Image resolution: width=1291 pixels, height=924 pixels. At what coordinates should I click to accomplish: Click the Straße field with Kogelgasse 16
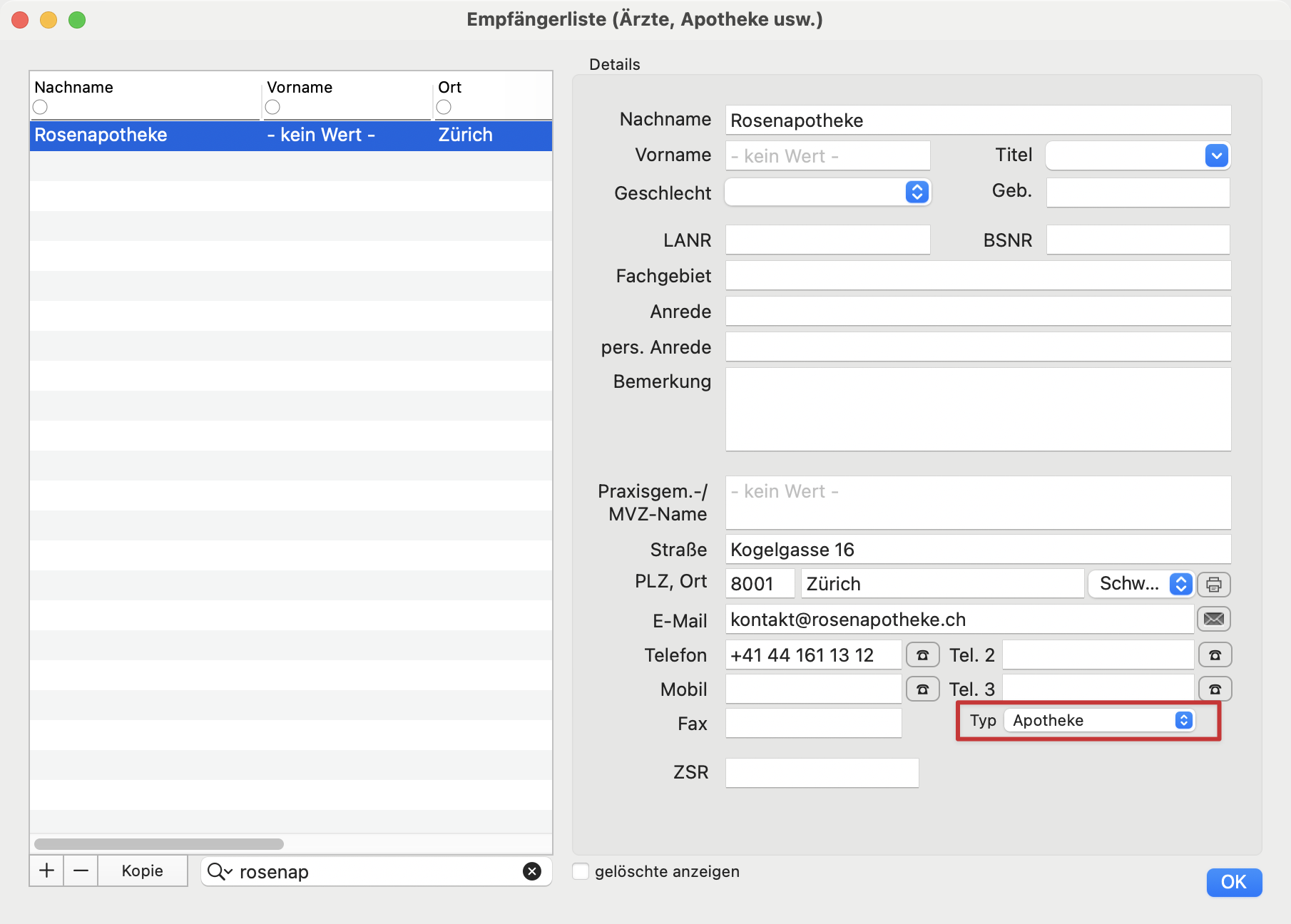point(978,549)
